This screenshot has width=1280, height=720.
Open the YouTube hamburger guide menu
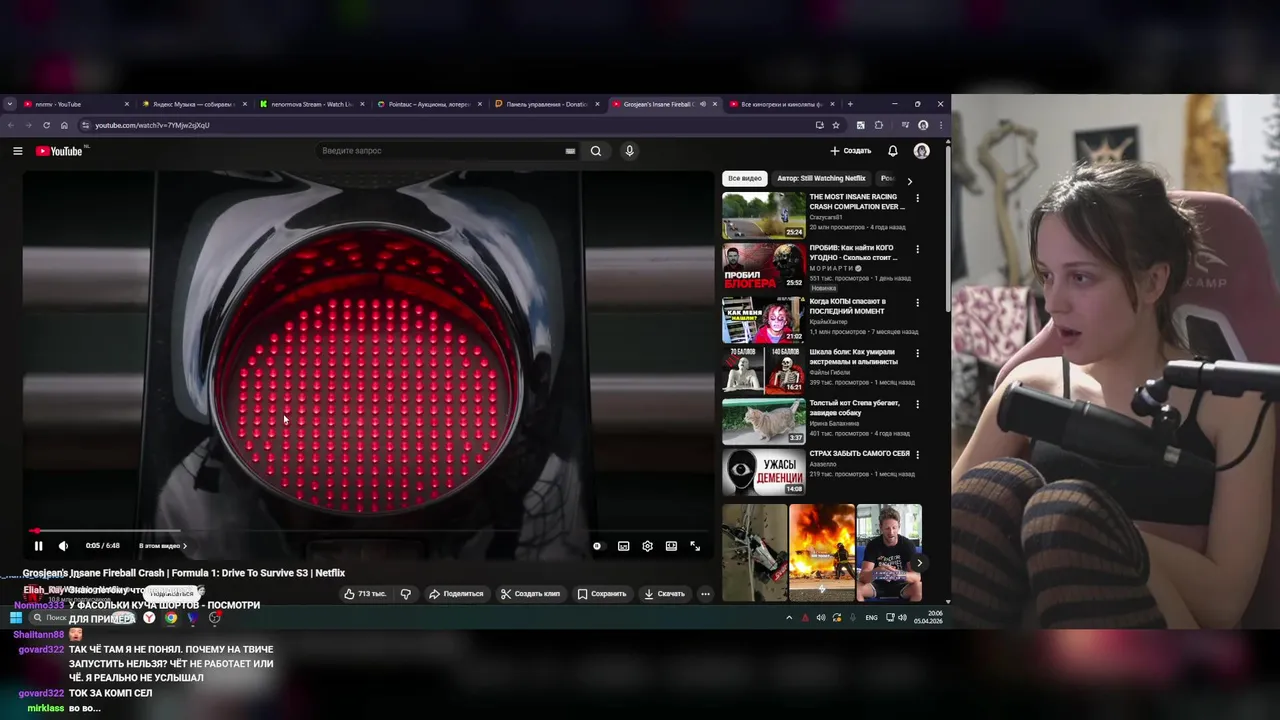click(17, 151)
